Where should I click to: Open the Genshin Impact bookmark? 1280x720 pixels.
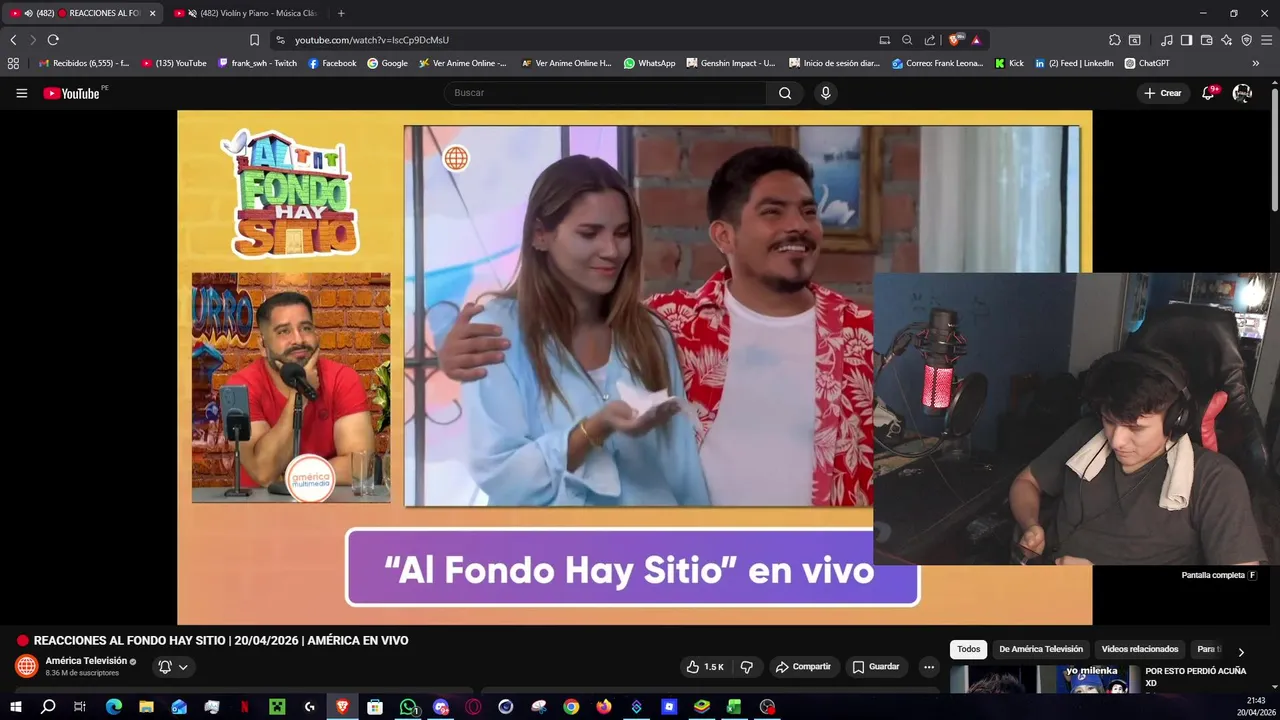(x=731, y=63)
